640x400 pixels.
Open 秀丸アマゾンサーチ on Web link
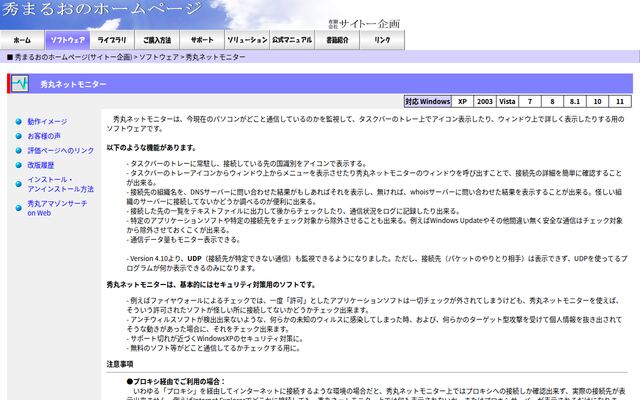point(57,208)
